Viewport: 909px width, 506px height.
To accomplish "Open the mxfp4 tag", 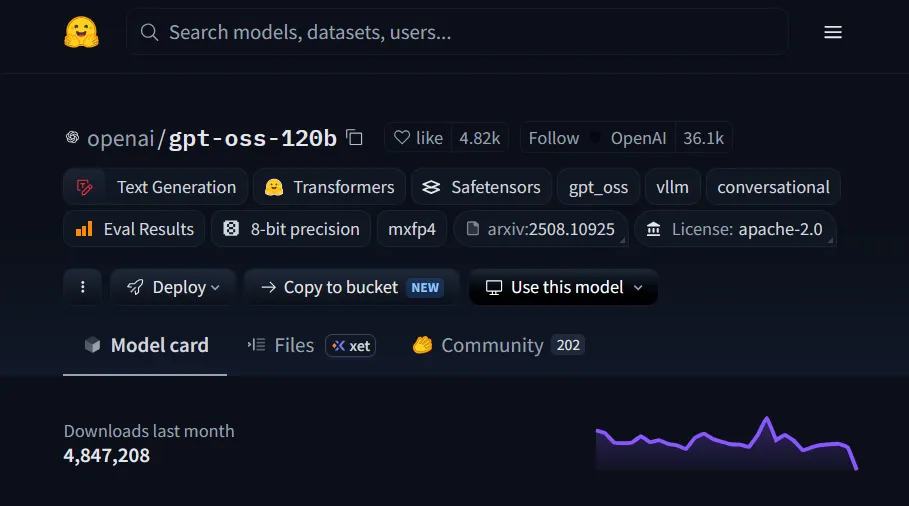I will coord(412,229).
